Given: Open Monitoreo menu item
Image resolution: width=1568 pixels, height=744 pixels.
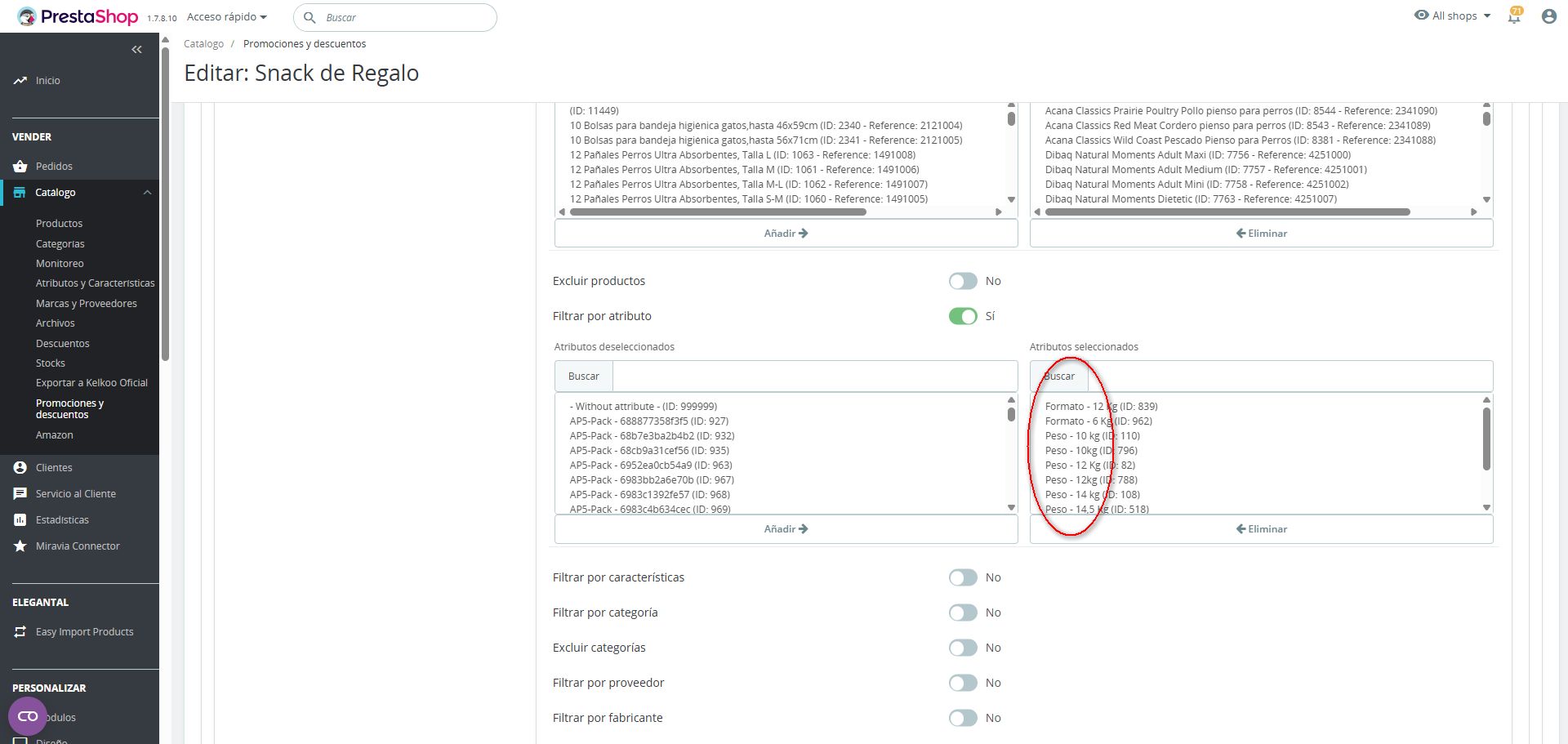Looking at the screenshot, I should coord(60,264).
